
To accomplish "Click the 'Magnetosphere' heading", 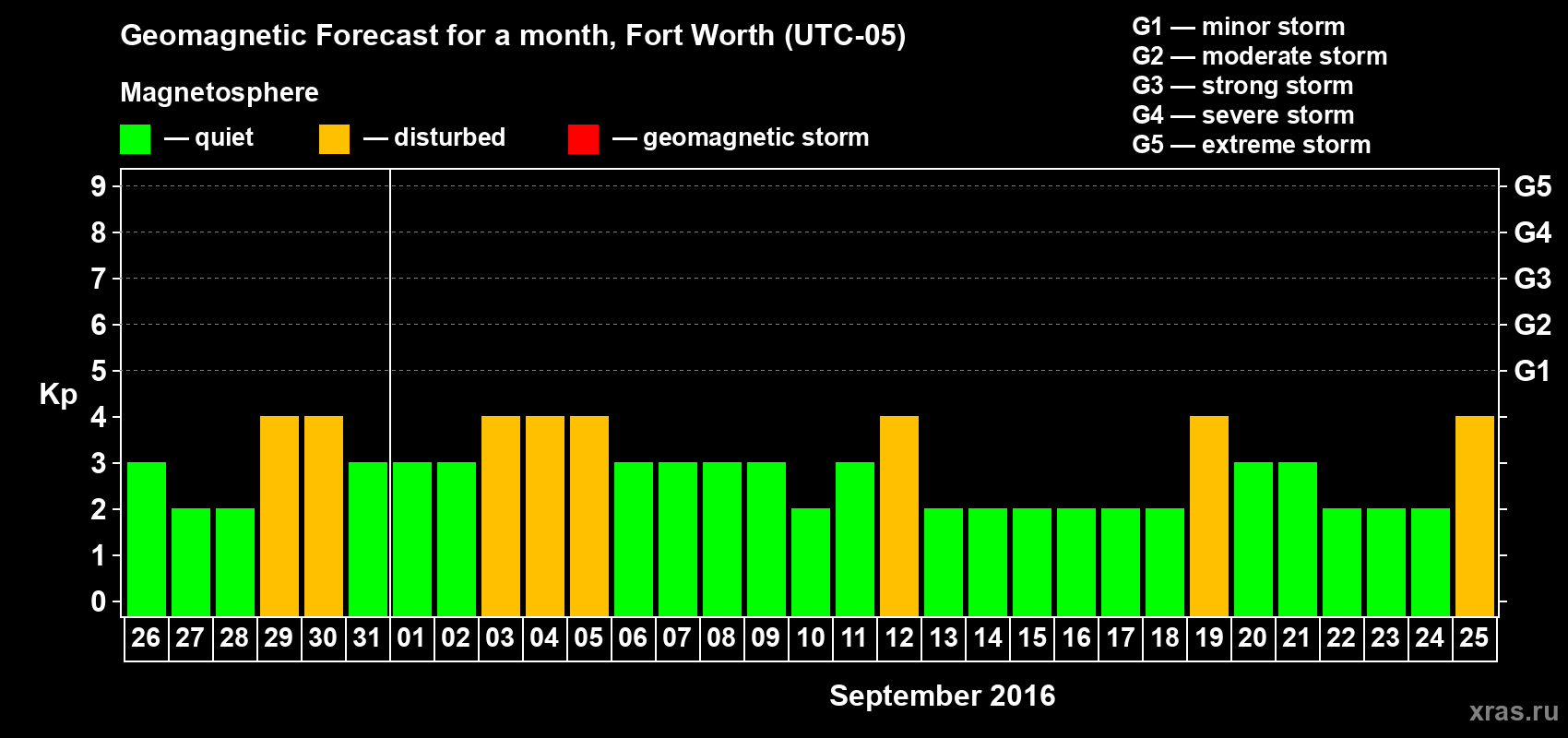I will [220, 92].
